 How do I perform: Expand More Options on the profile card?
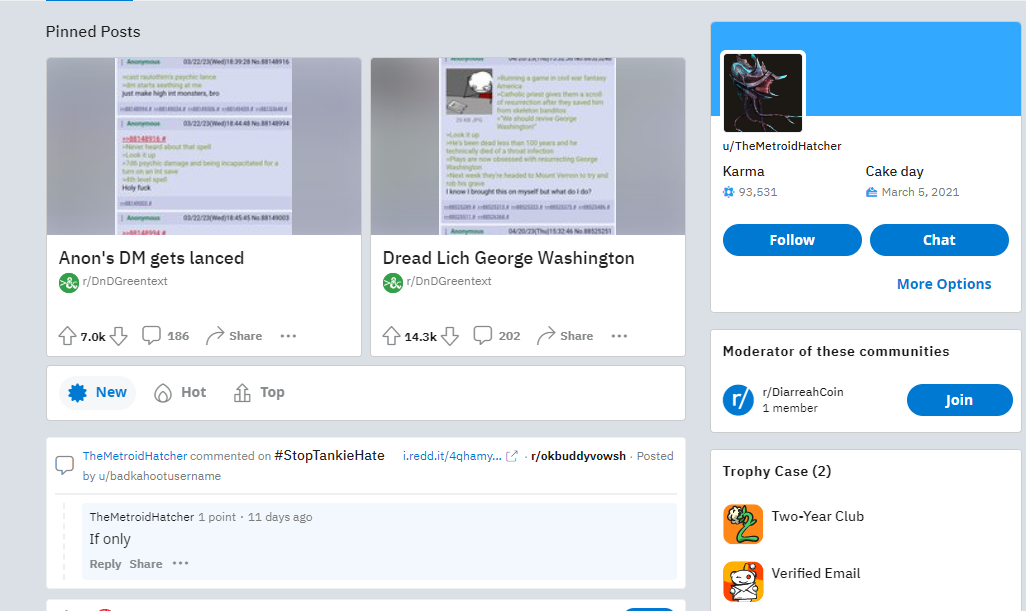point(944,284)
